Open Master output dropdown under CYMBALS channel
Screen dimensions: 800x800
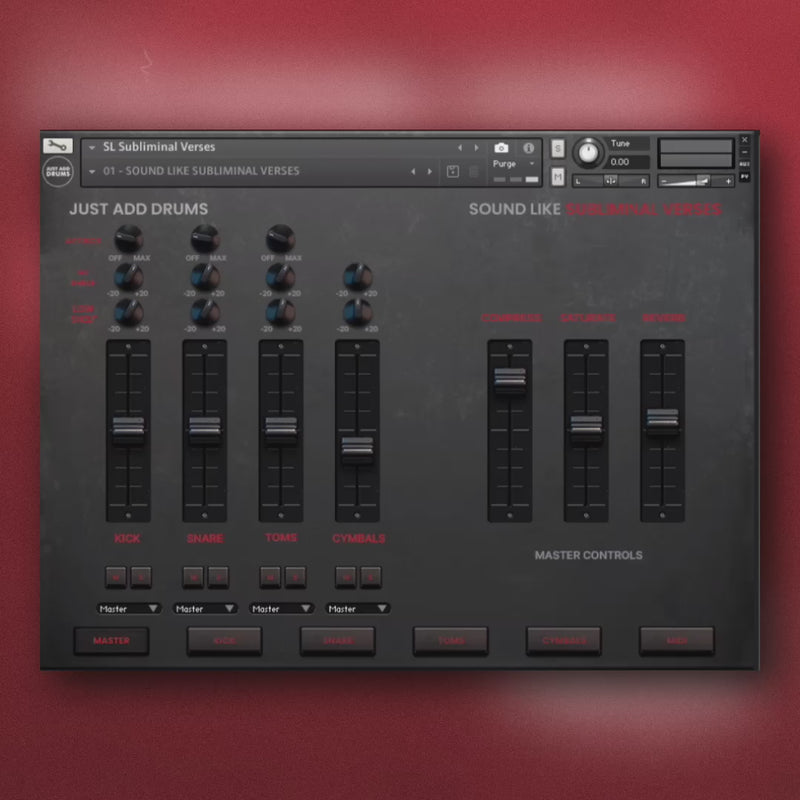click(357, 608)
